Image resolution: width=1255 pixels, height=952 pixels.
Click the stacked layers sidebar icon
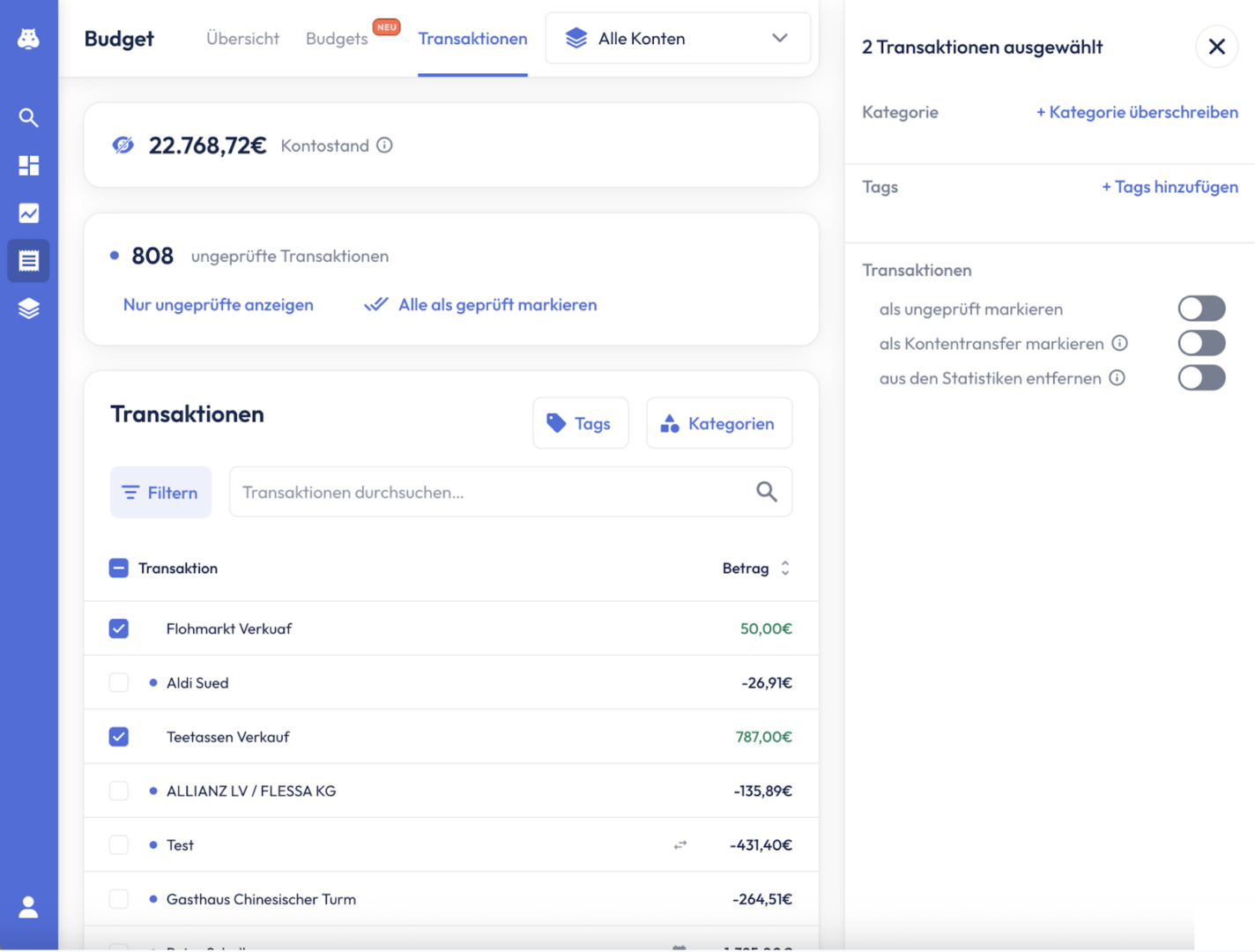click(28, 309)
